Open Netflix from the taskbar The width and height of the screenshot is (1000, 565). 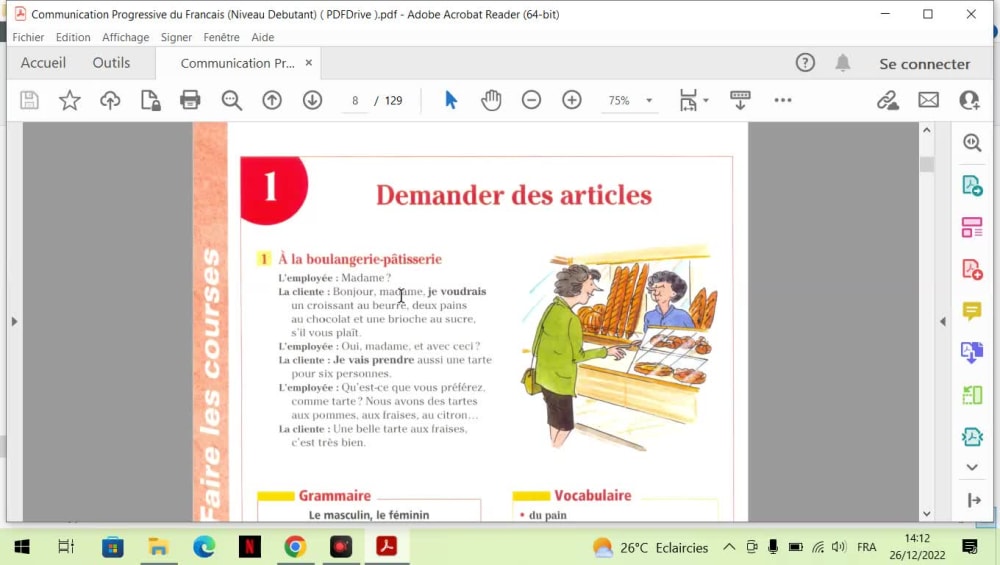point(249,547)
